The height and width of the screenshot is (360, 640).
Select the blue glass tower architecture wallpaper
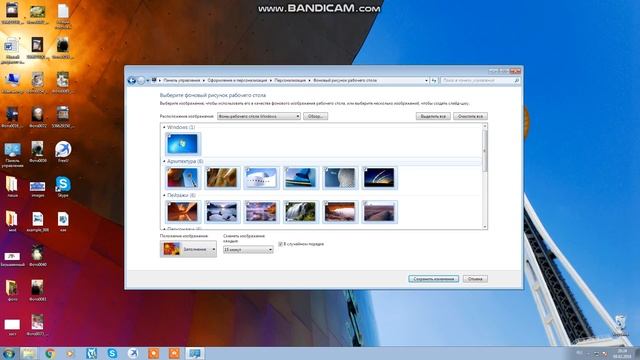300,178
